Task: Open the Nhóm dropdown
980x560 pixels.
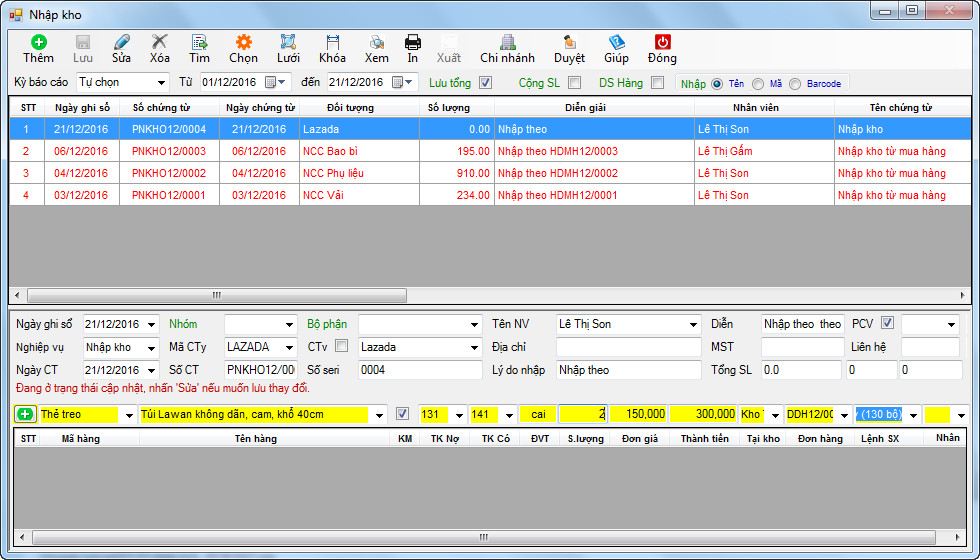Action: click(x=289, y=324)
